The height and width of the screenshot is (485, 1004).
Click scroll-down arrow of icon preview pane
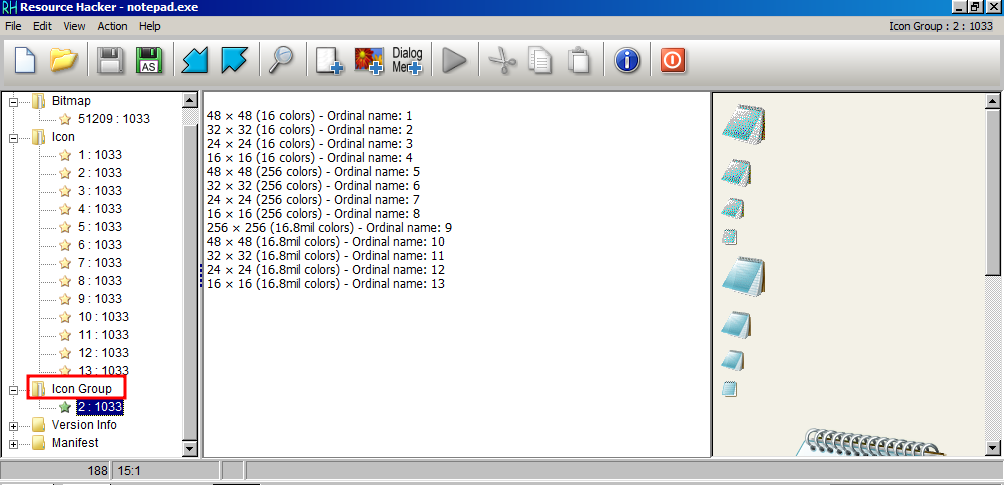[x=993, y=448]
